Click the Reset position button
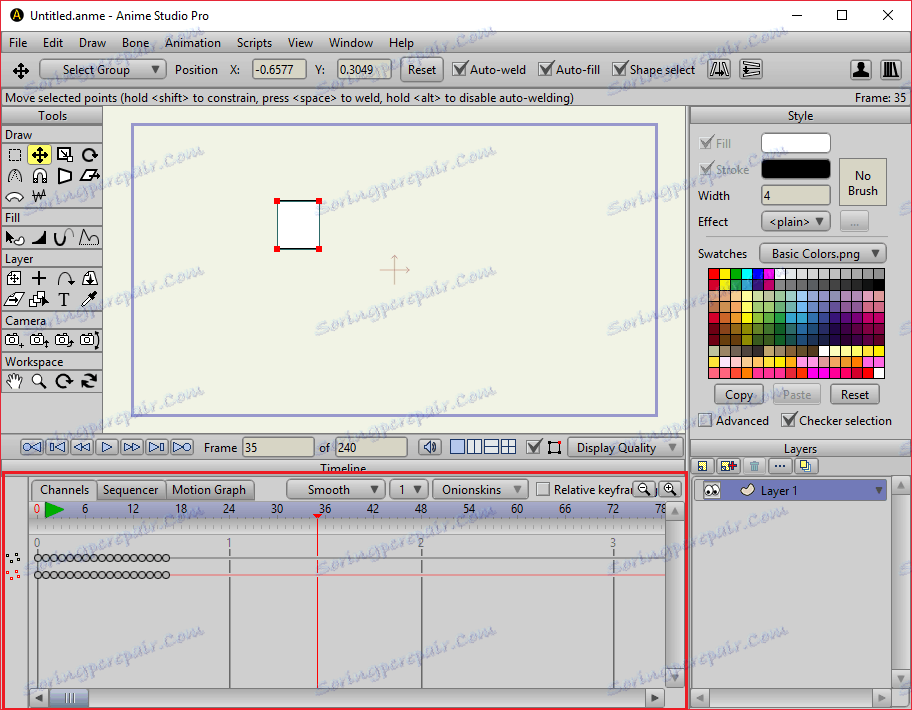 [422, 70]
